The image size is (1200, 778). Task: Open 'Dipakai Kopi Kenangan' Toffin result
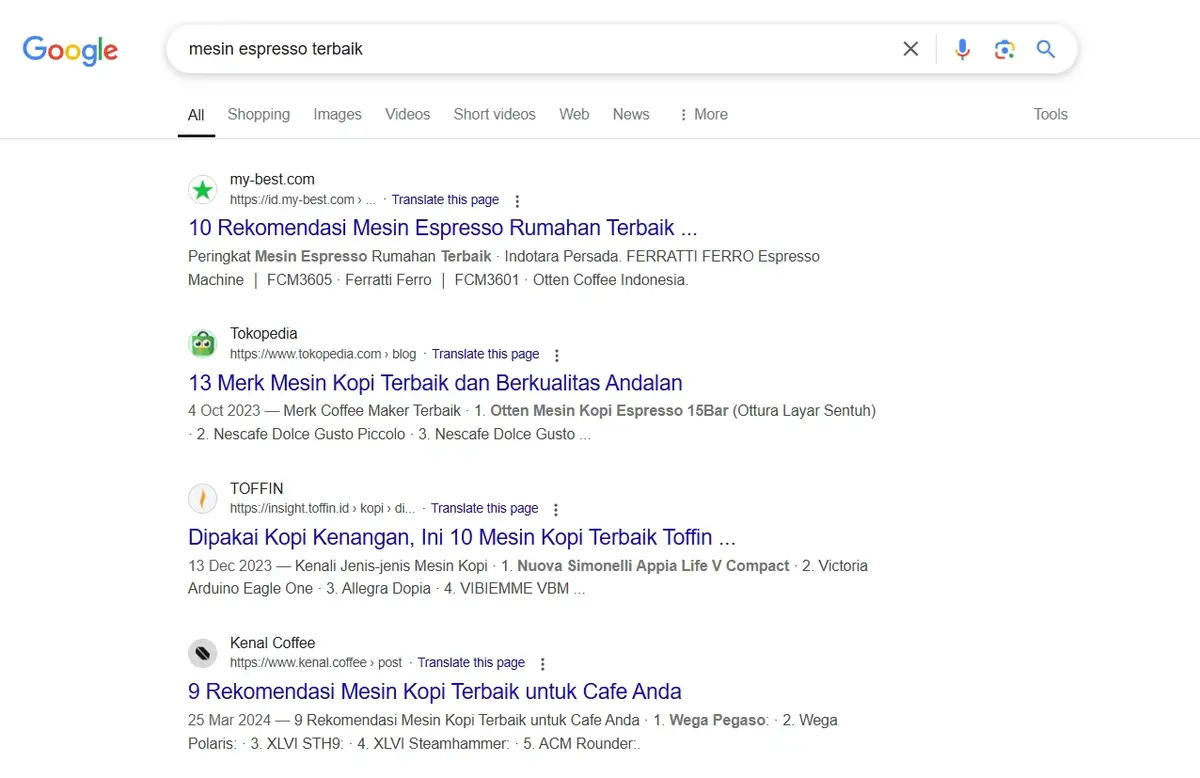(462, 537)
